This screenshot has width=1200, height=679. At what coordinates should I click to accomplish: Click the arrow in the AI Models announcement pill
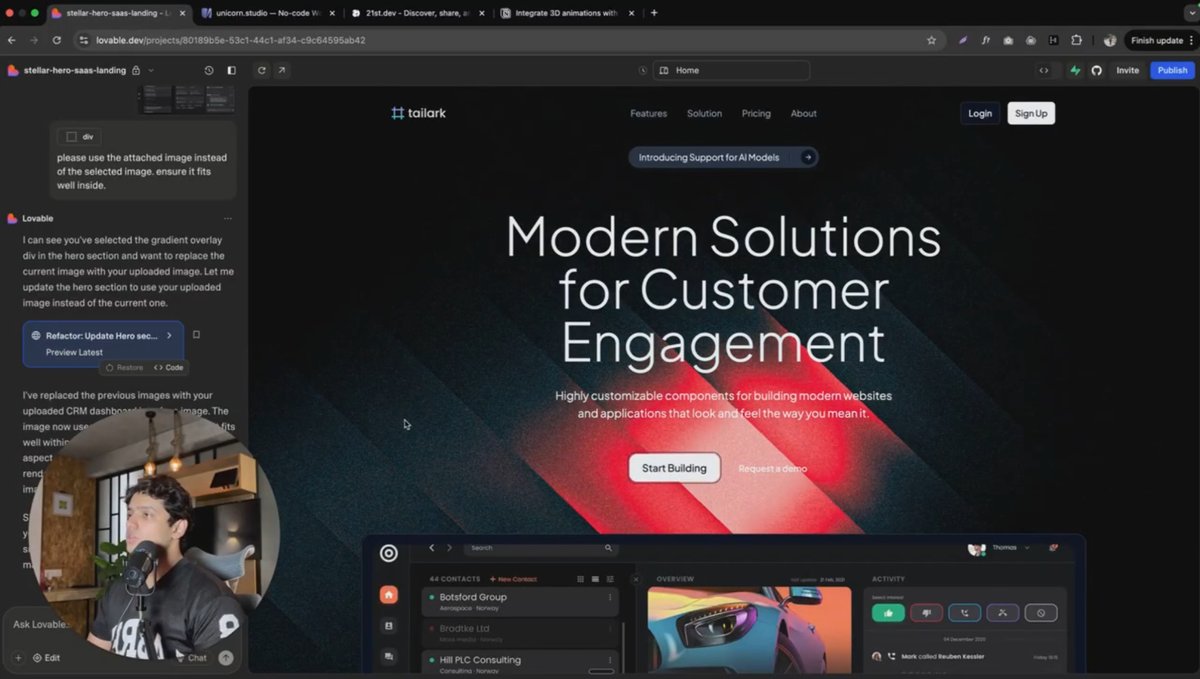tap(808, 157)
